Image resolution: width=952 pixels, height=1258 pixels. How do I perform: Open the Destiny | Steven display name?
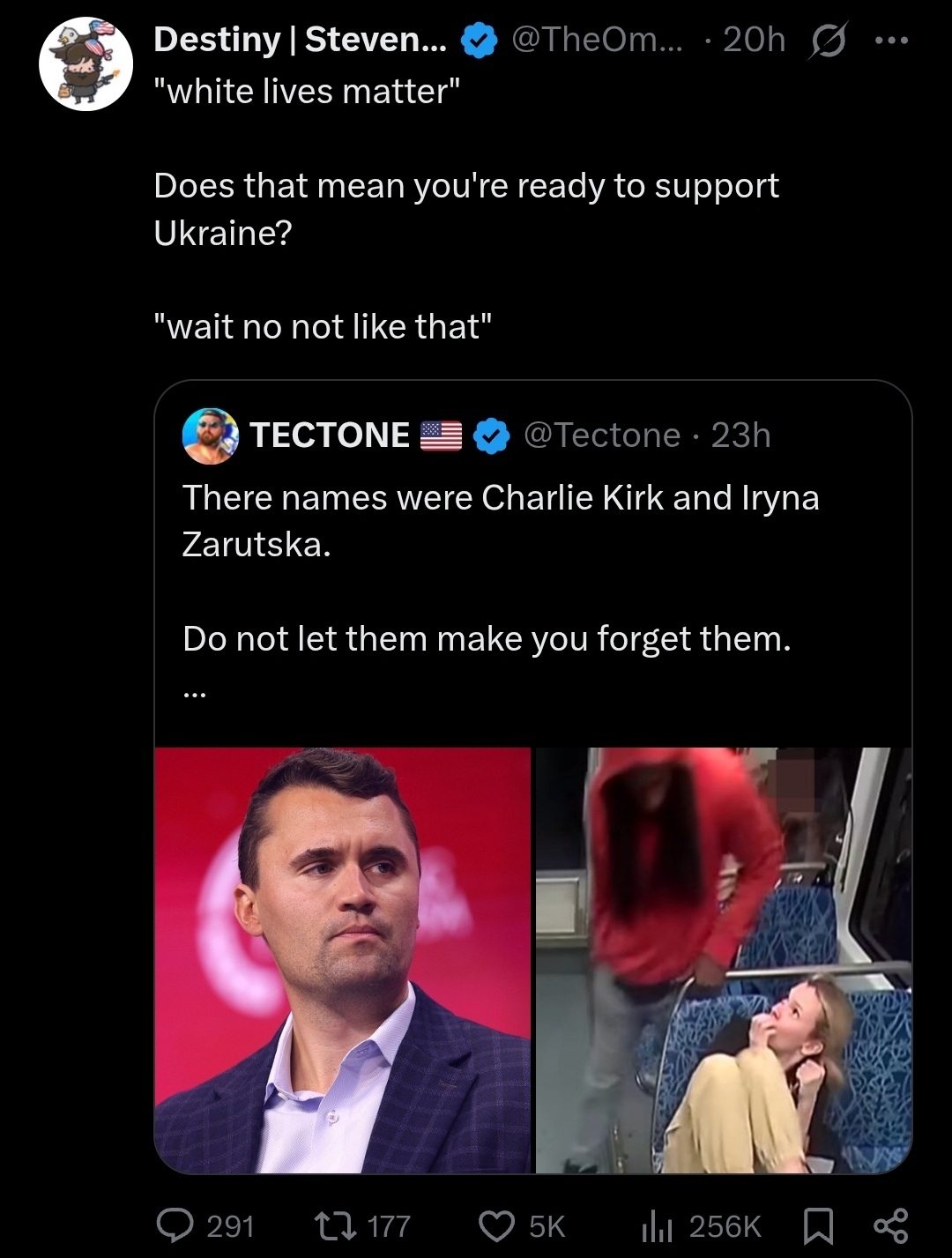(x=300, y=40)
